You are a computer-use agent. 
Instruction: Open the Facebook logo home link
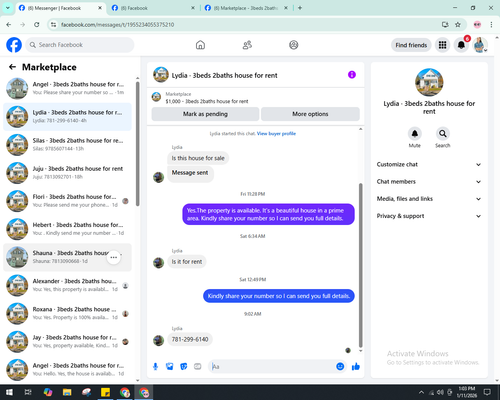click(14, 45)
